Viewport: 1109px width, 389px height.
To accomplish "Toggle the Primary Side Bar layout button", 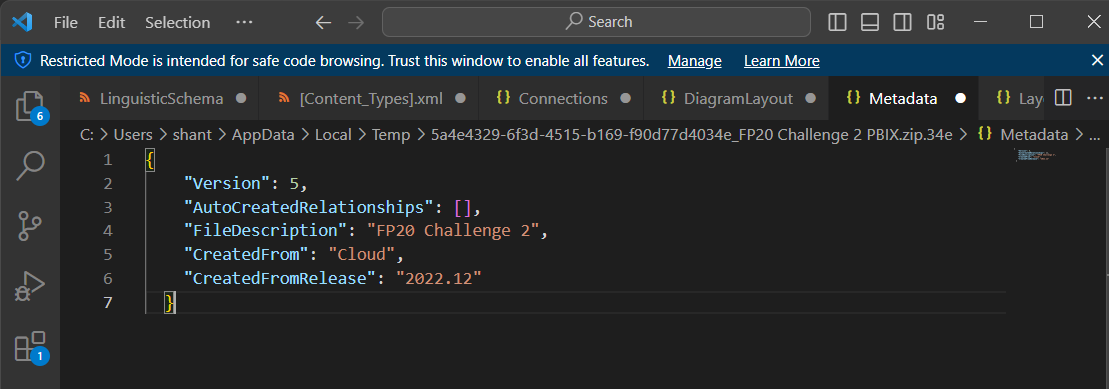I will click(837, 23).
